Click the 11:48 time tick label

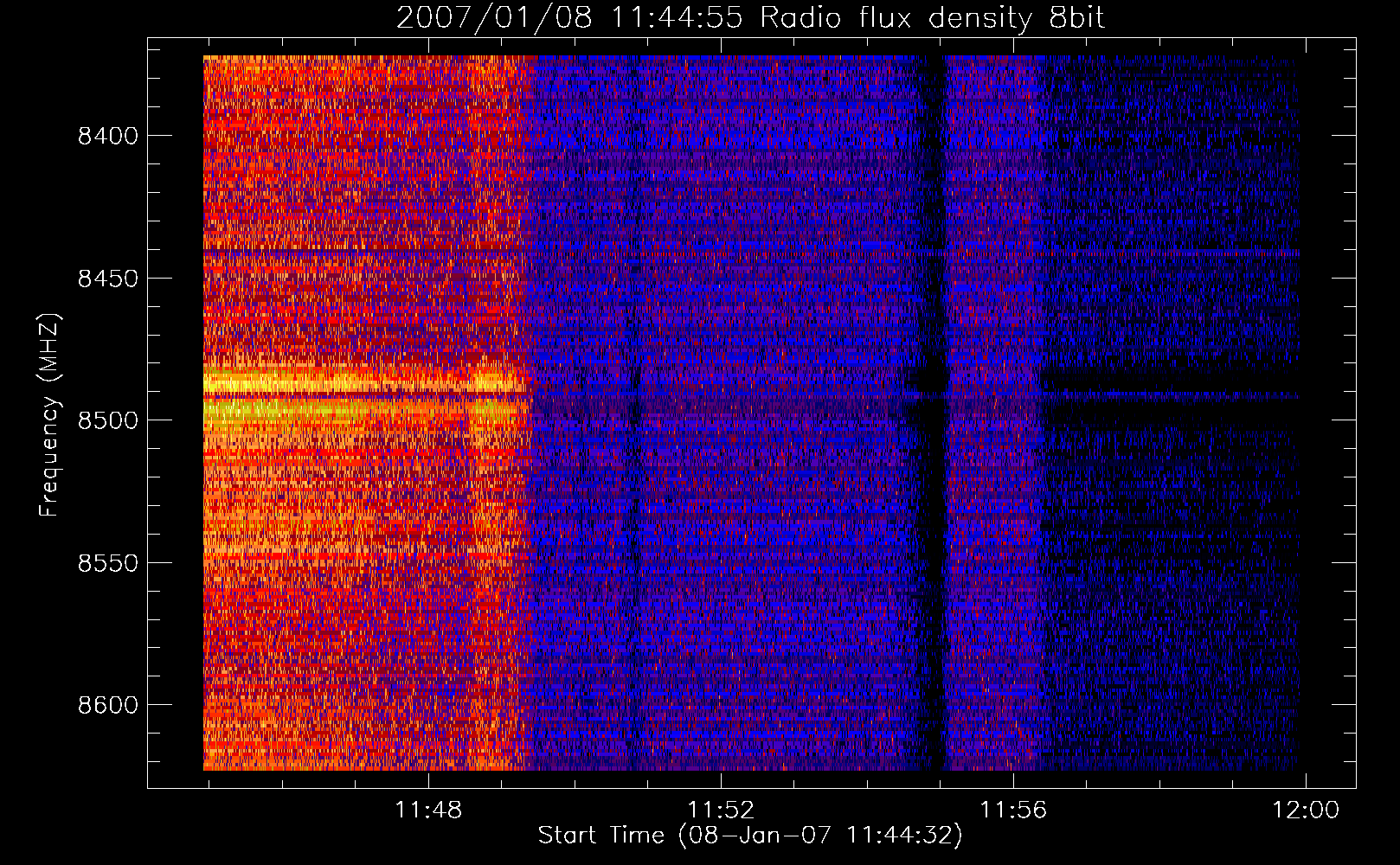coord(428,811)
